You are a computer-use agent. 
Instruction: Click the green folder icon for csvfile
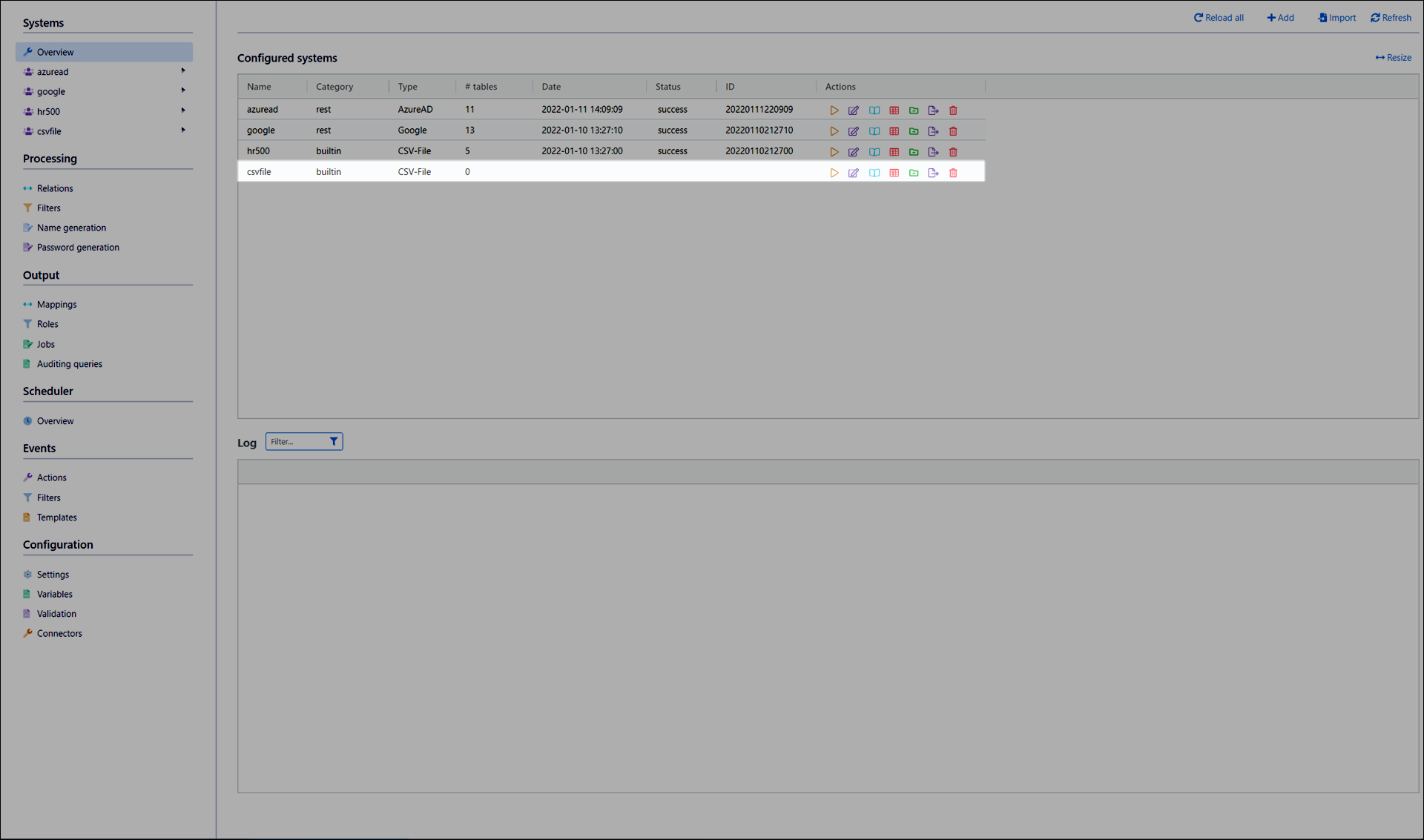(x=914, y=173)
